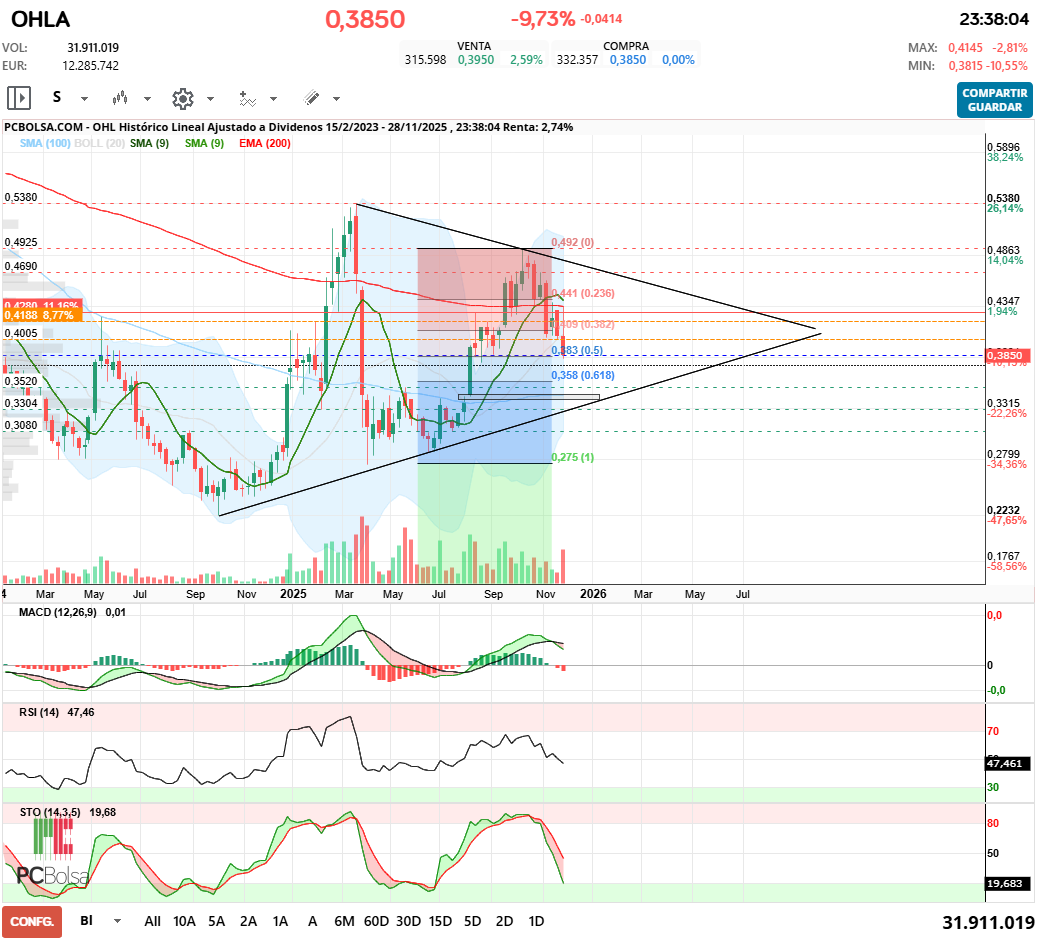Expand the drawing tools dropdown arrow
Screen dimensions: 1048x943
coord(336,99)
